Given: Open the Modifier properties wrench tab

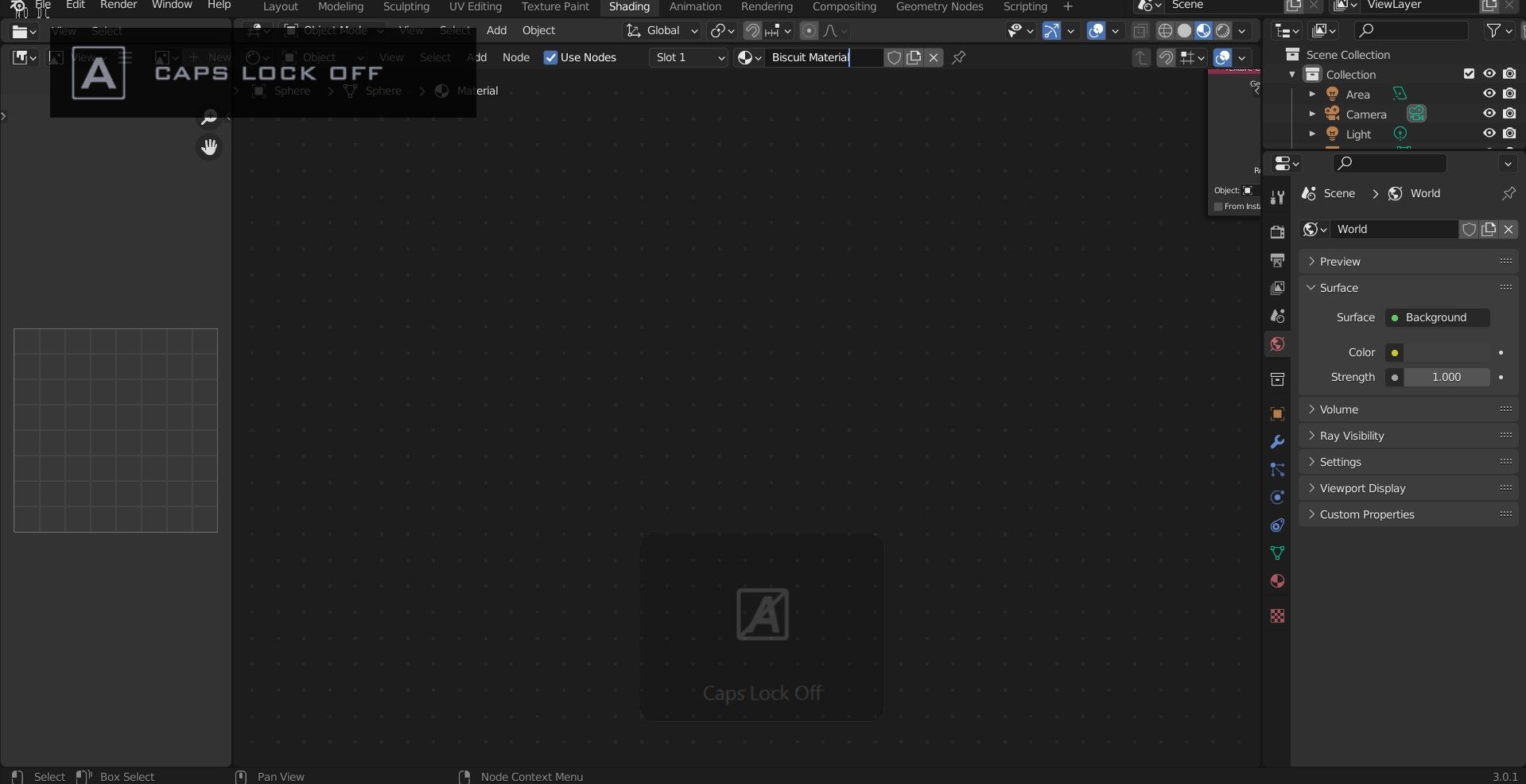Looking at the screenshot, I should pos(1277,441).
